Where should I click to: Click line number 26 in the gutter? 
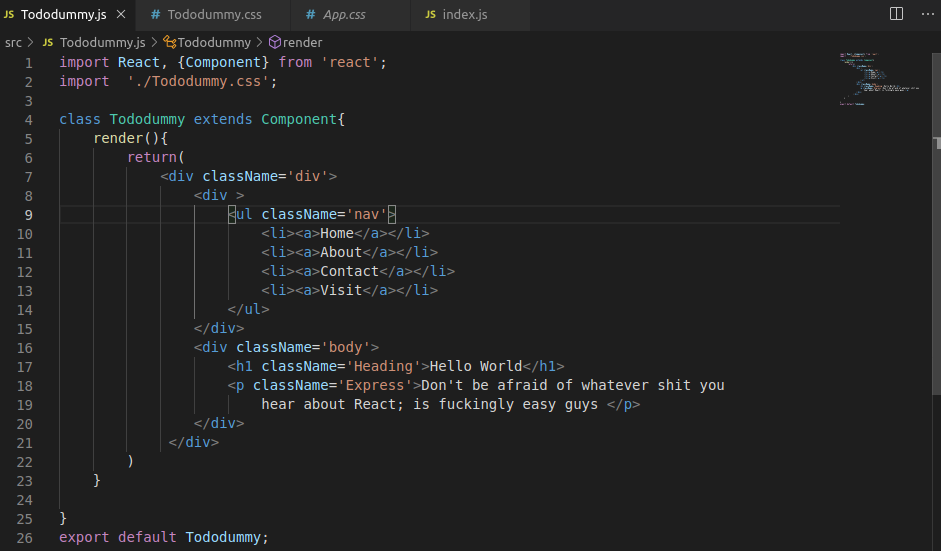(x=25, y=538)
